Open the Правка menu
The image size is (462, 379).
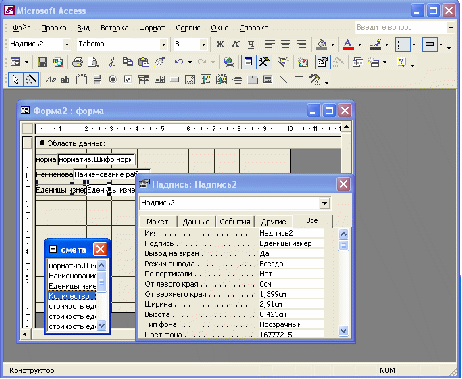click(54, 28)
